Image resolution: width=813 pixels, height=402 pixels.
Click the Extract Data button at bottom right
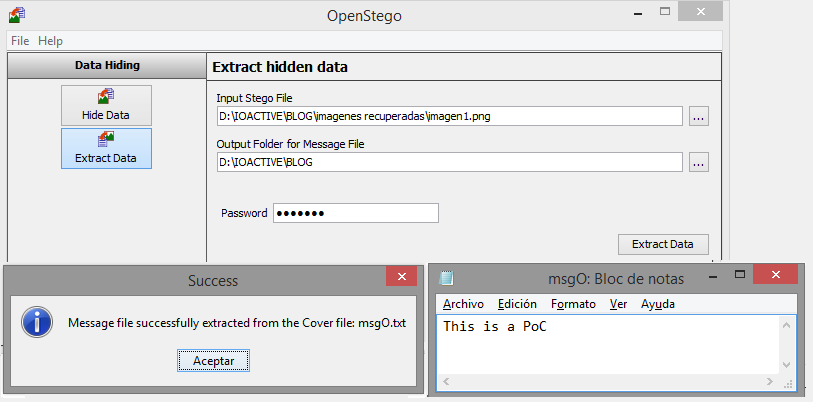[x=663, y=244]
